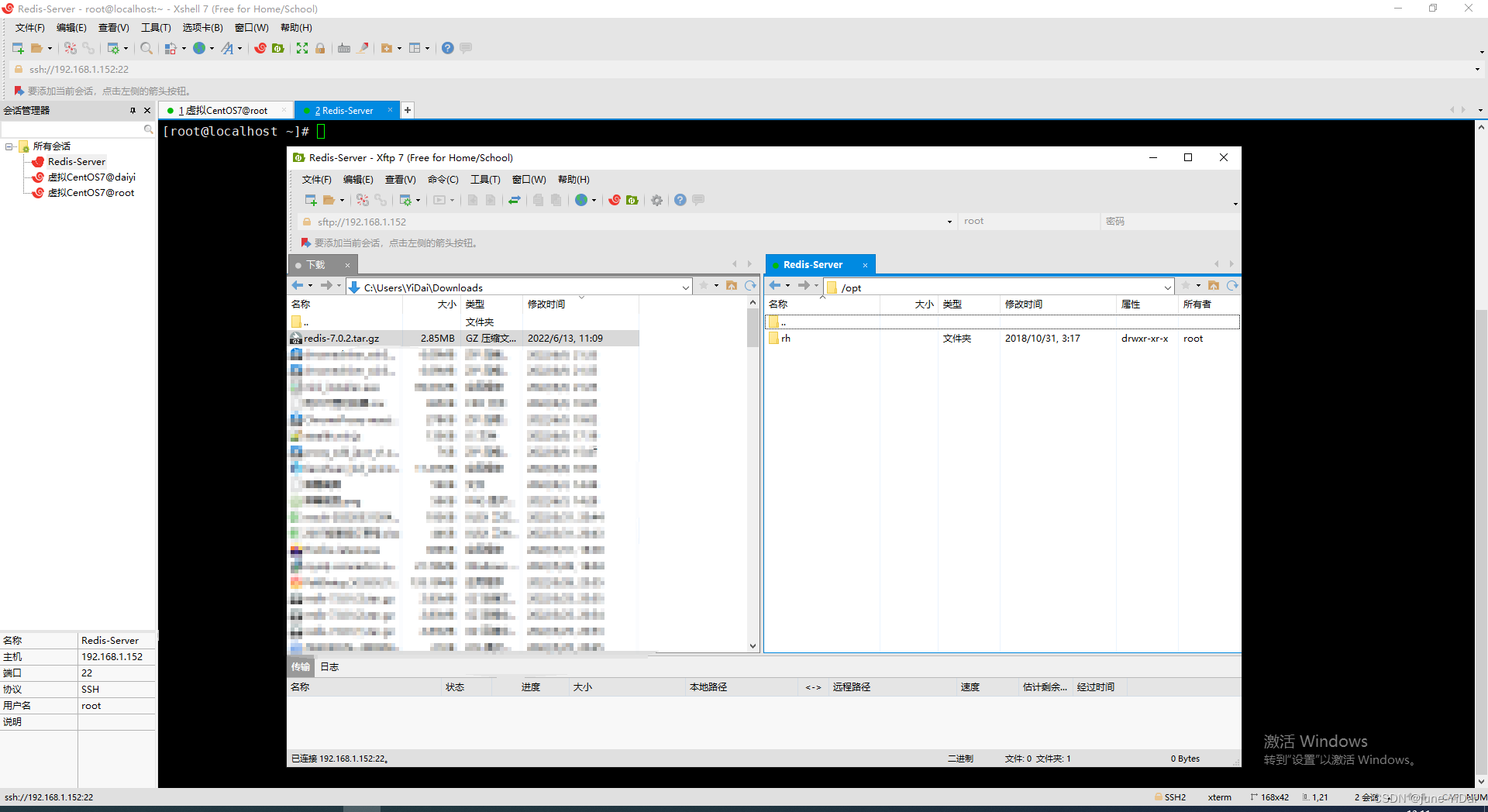Click the Xftp username field showing root

[x=1028, y=222]
